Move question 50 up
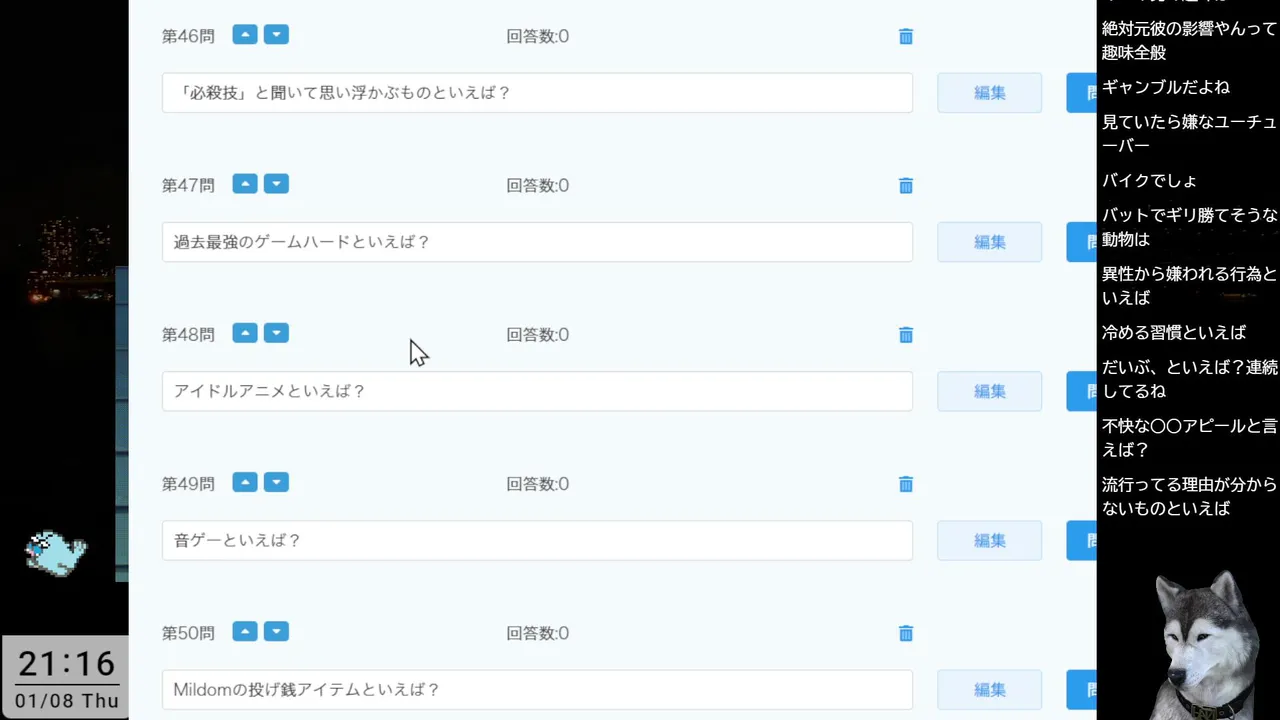Image resolution: width=1280 pixels, height=720 pixels. [x=245, y=631]
